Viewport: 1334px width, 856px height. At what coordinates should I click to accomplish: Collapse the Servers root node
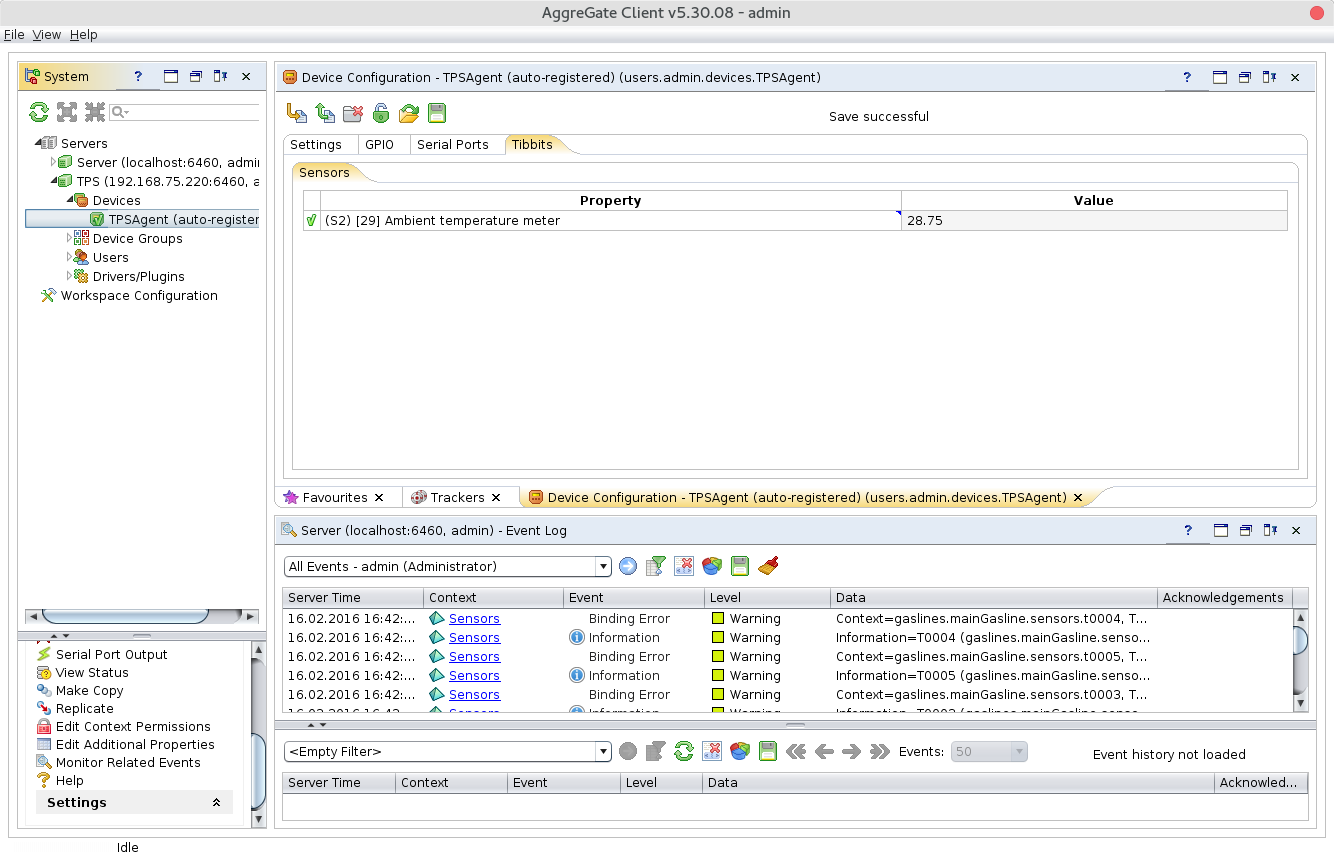37,143
